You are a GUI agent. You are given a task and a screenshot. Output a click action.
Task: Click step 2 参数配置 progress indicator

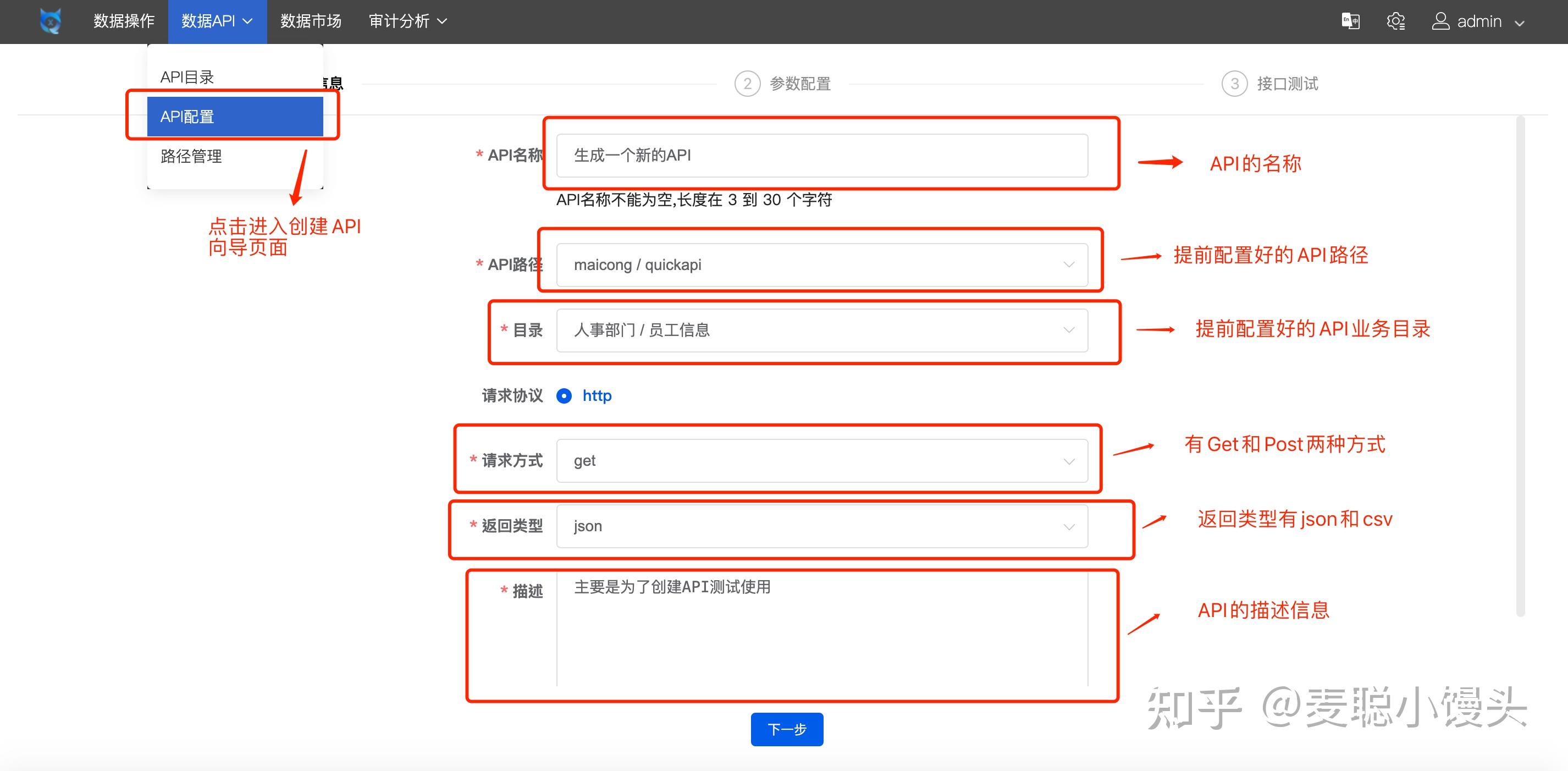pyautogui.click(x=748, y=84)
